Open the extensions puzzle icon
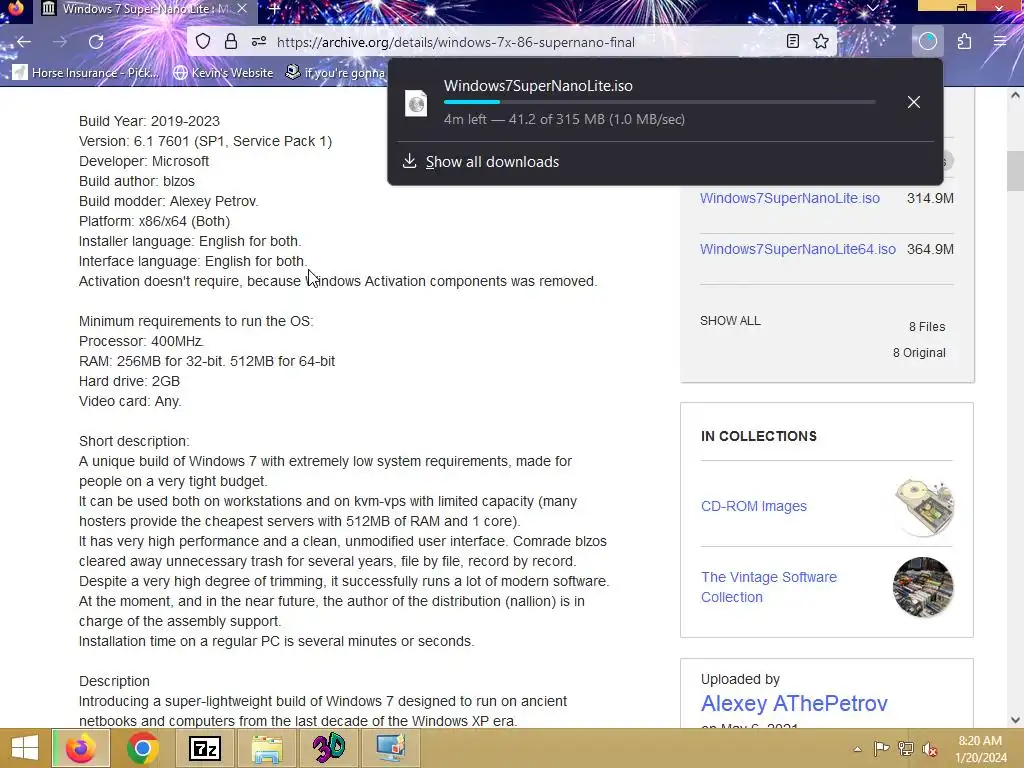1024x768 pixels. 965,42
